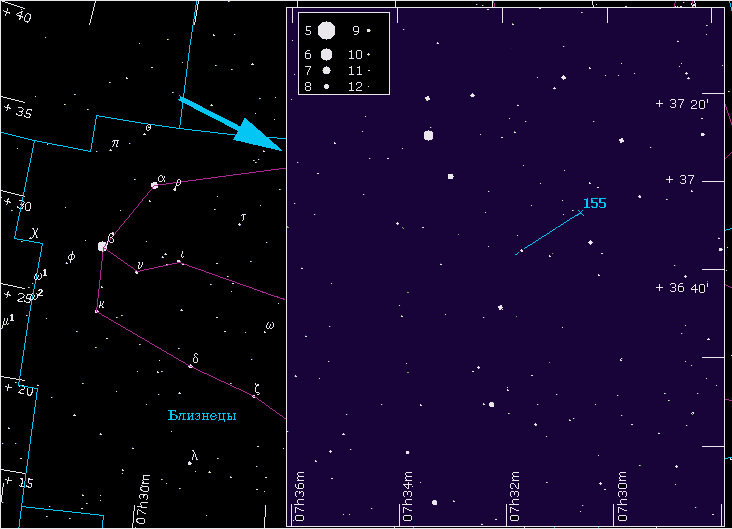
Task: Click the star labeled lambda
Action: point(190,463)
